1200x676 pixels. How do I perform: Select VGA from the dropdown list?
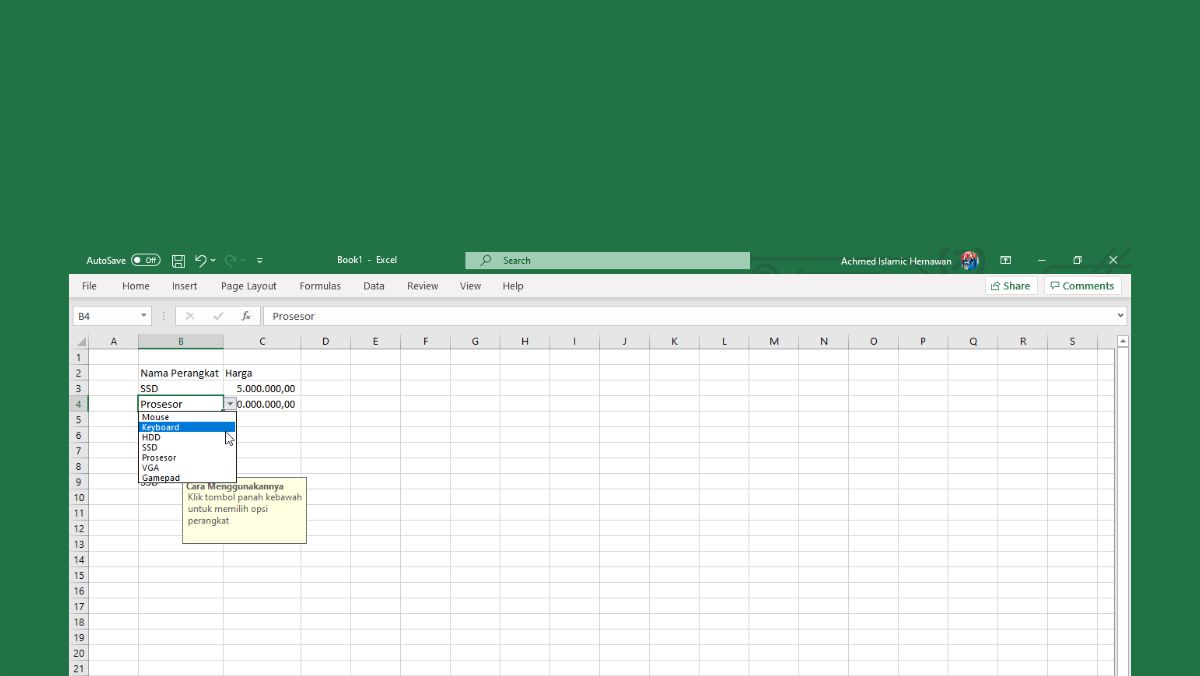[187, 468]
